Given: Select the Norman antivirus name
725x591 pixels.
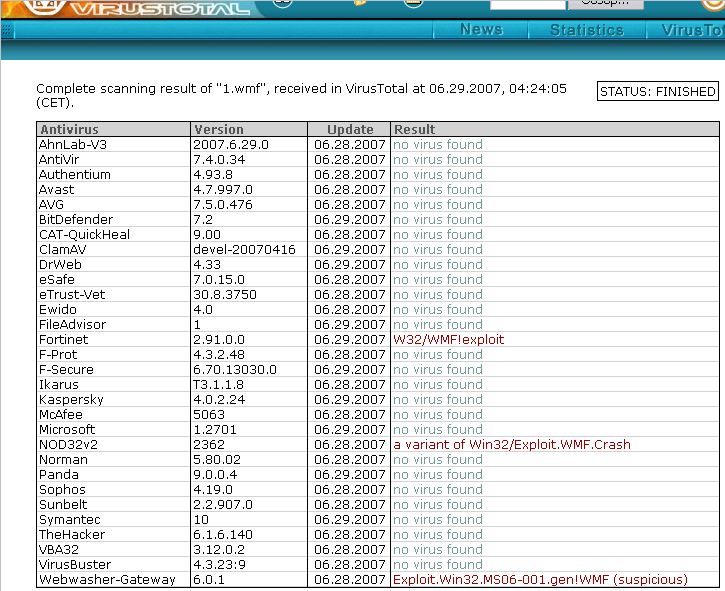Looking at the screenshot, I should [x=63, y=460].
